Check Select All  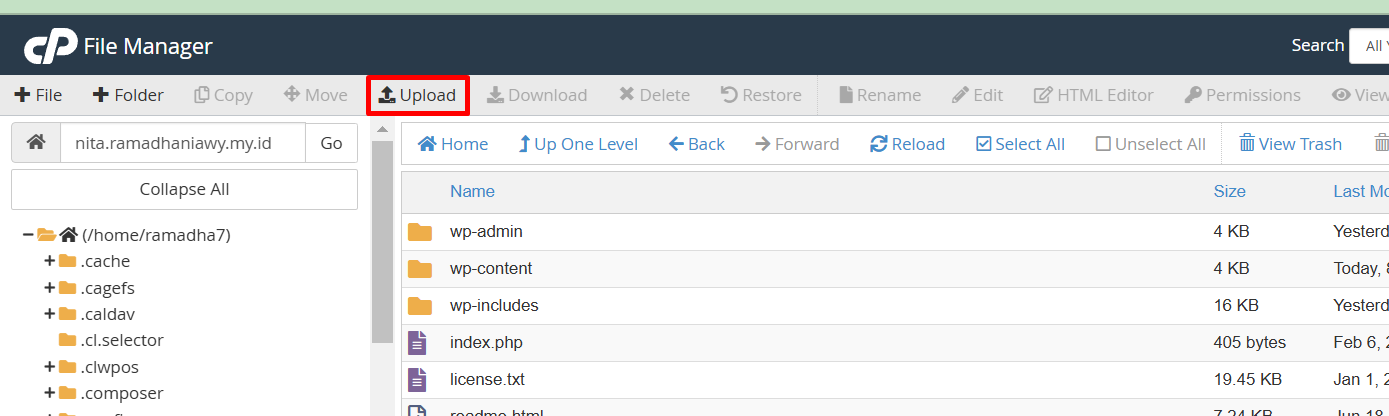coord(1020,144)
